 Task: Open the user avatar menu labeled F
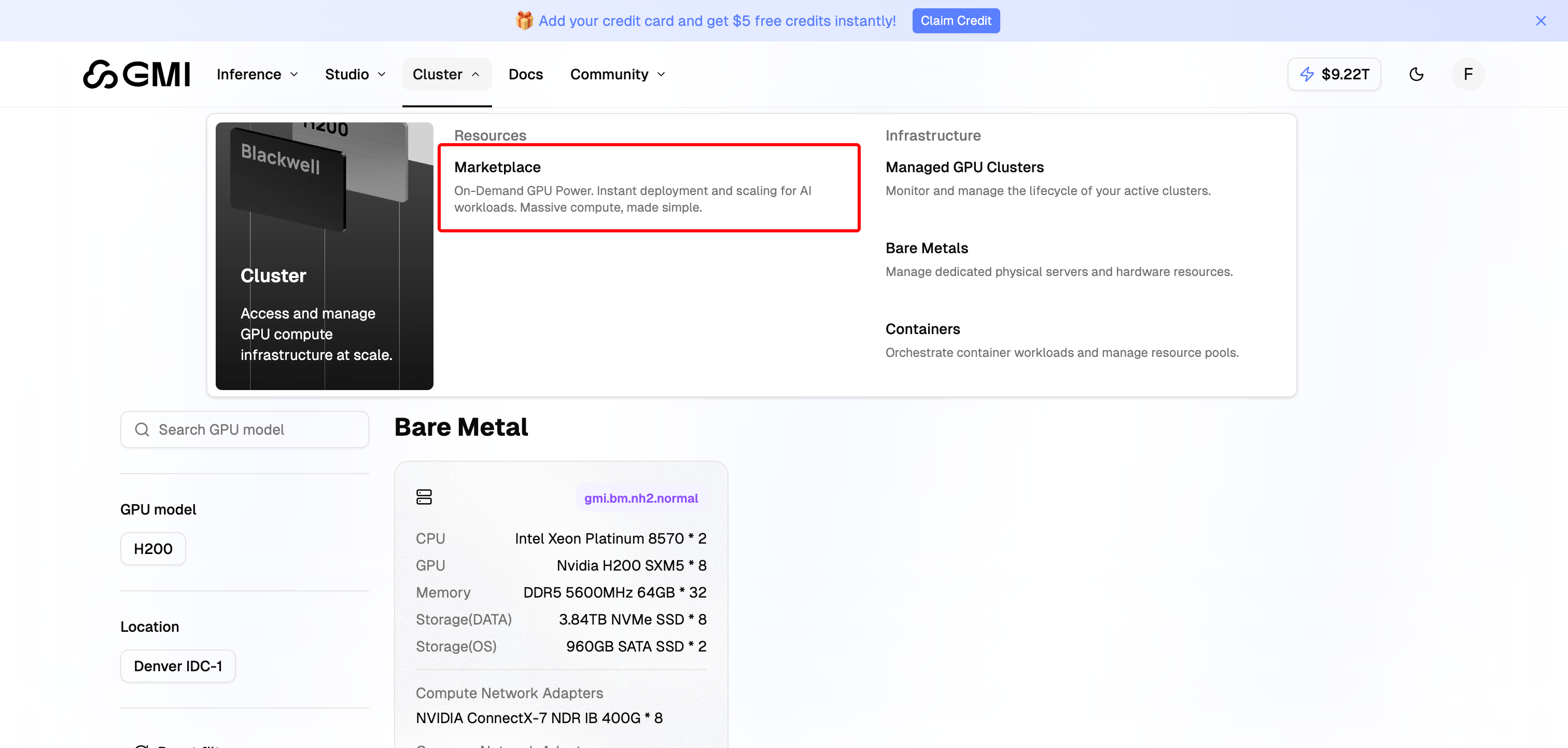point(1468,74)
